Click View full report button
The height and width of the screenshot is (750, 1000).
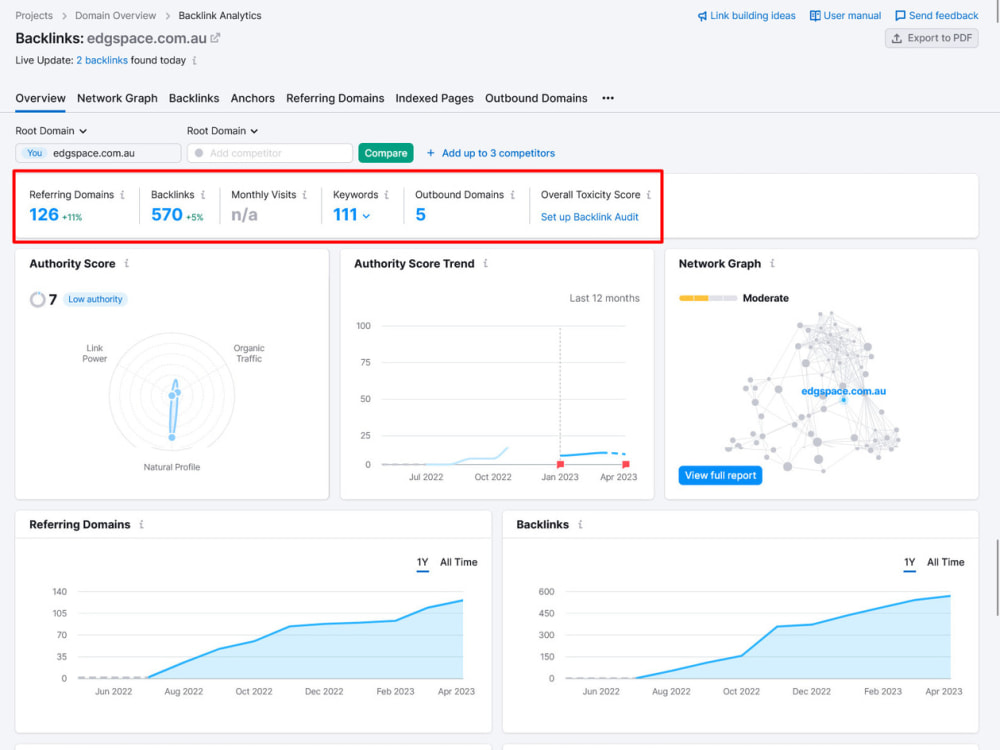click(x=720, y=475)
